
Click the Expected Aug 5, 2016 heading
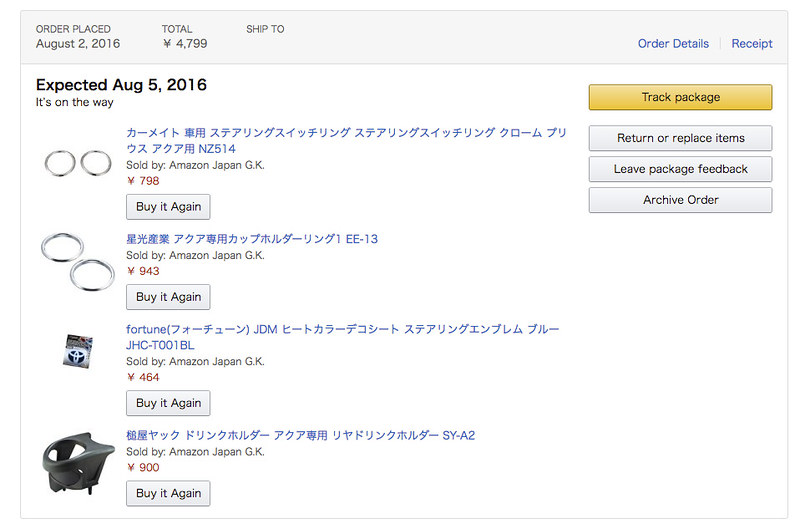(121, 85)
